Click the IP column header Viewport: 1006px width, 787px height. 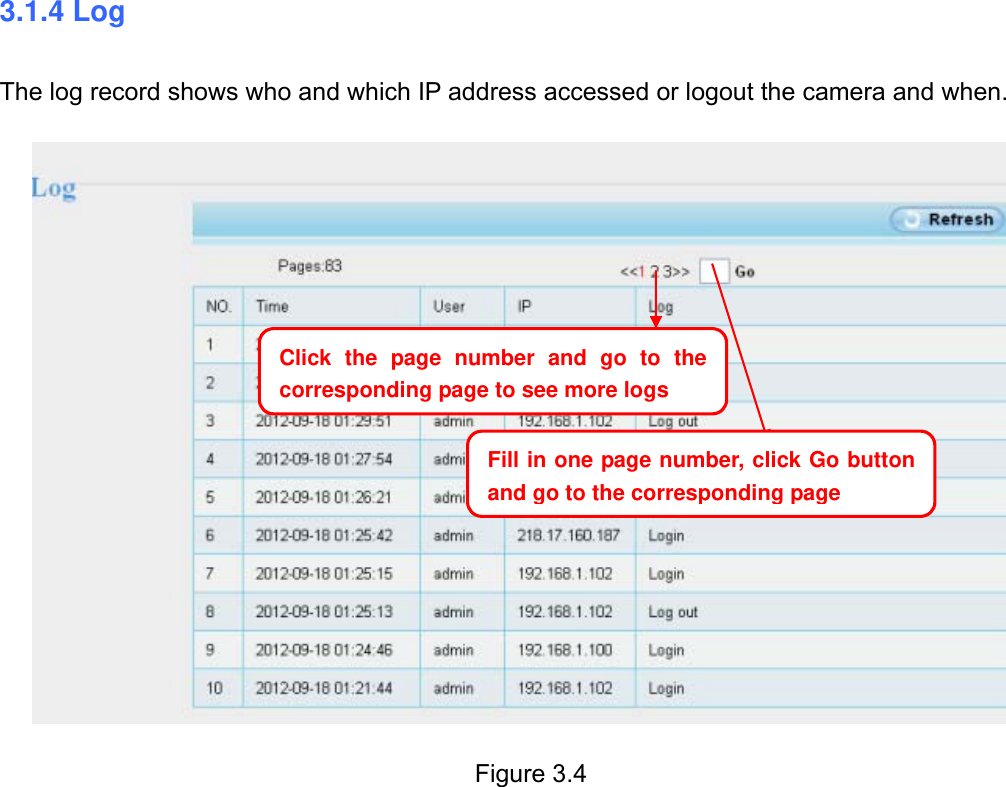pyautogui.click(x=525, y=307)
